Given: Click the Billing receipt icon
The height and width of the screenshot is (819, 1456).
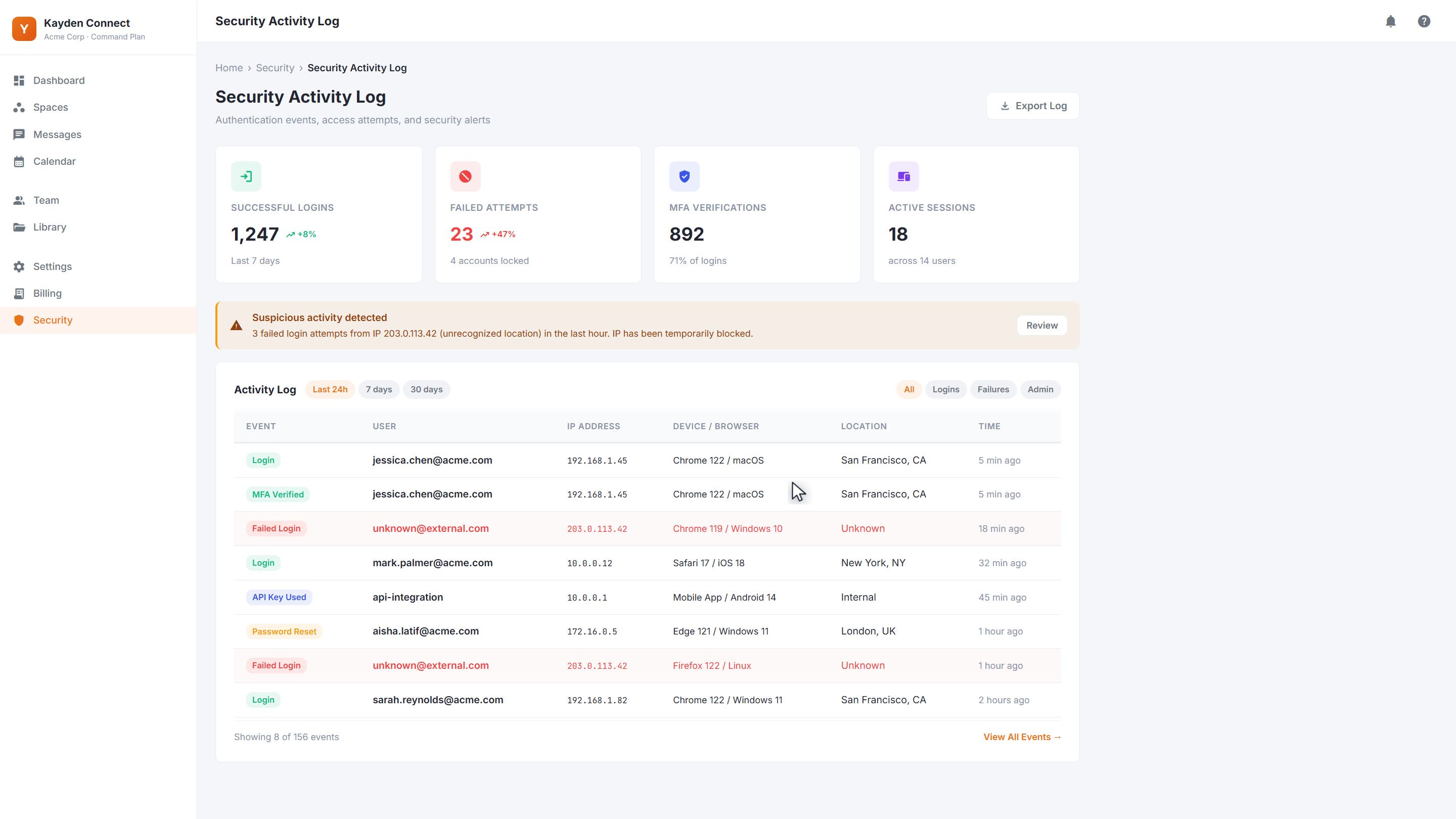Looking at the screenshot, I should coord(19,293).
